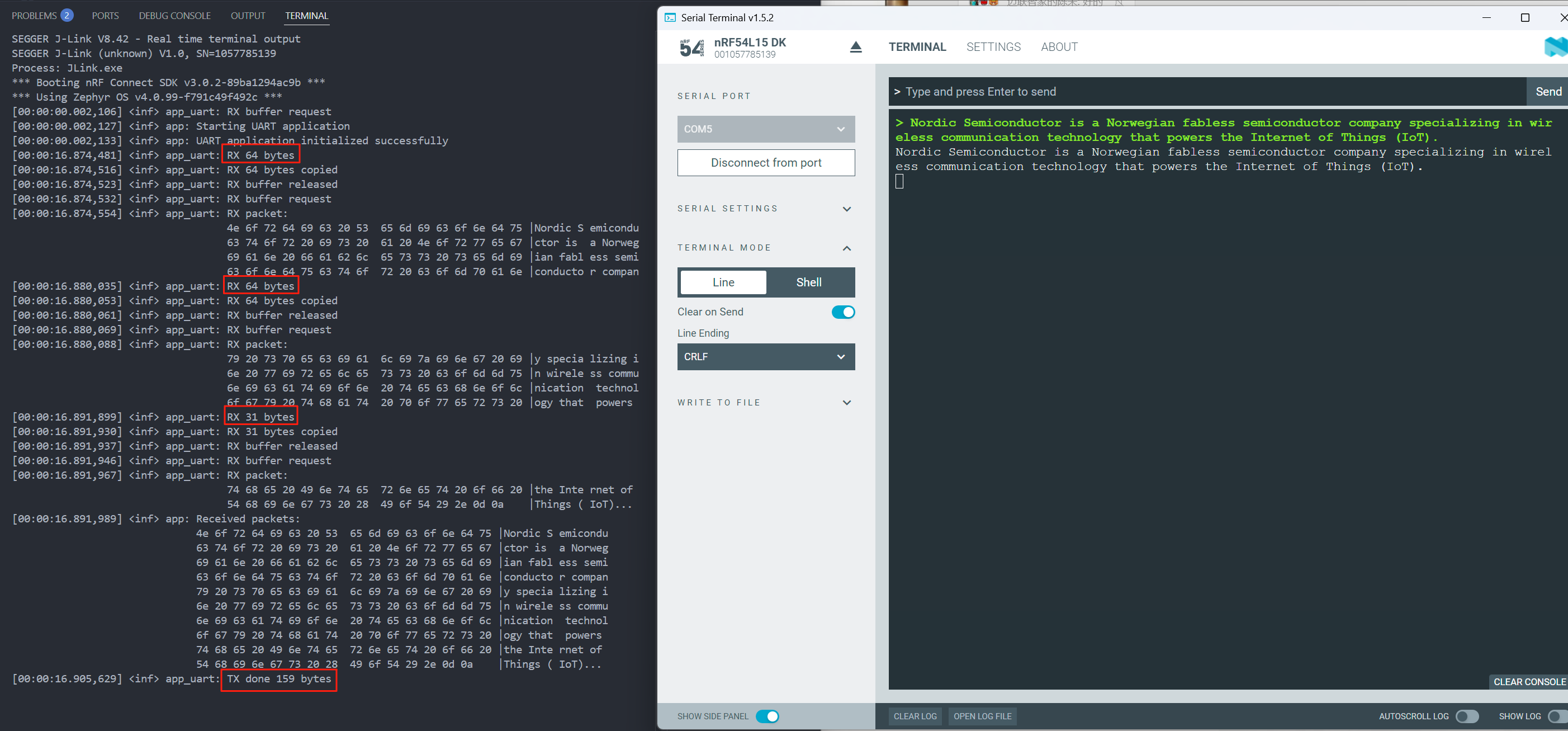Image resolution: width=1568 pixels, height=731 pixels.
Task: Toggle the Clear on Send switch
Action: click(843, 312)
